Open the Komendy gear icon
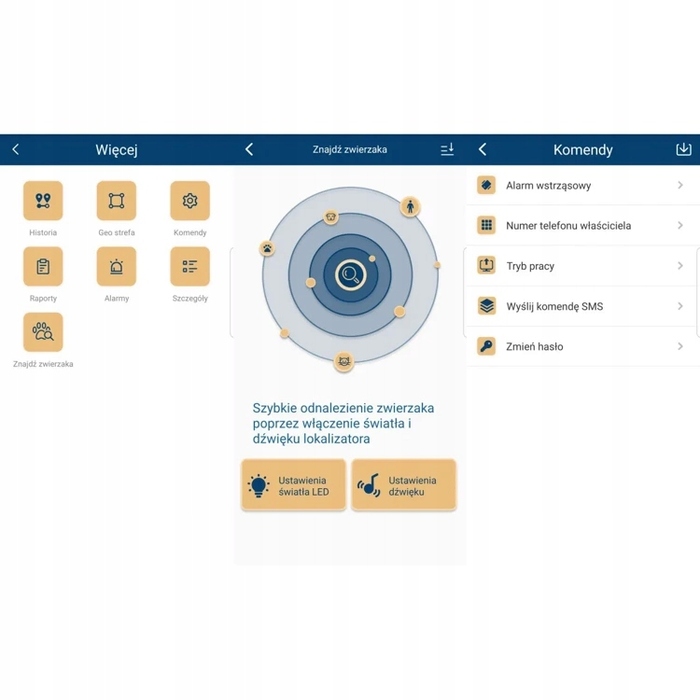This screenshot has height=700, width=700. coord(190,201)
